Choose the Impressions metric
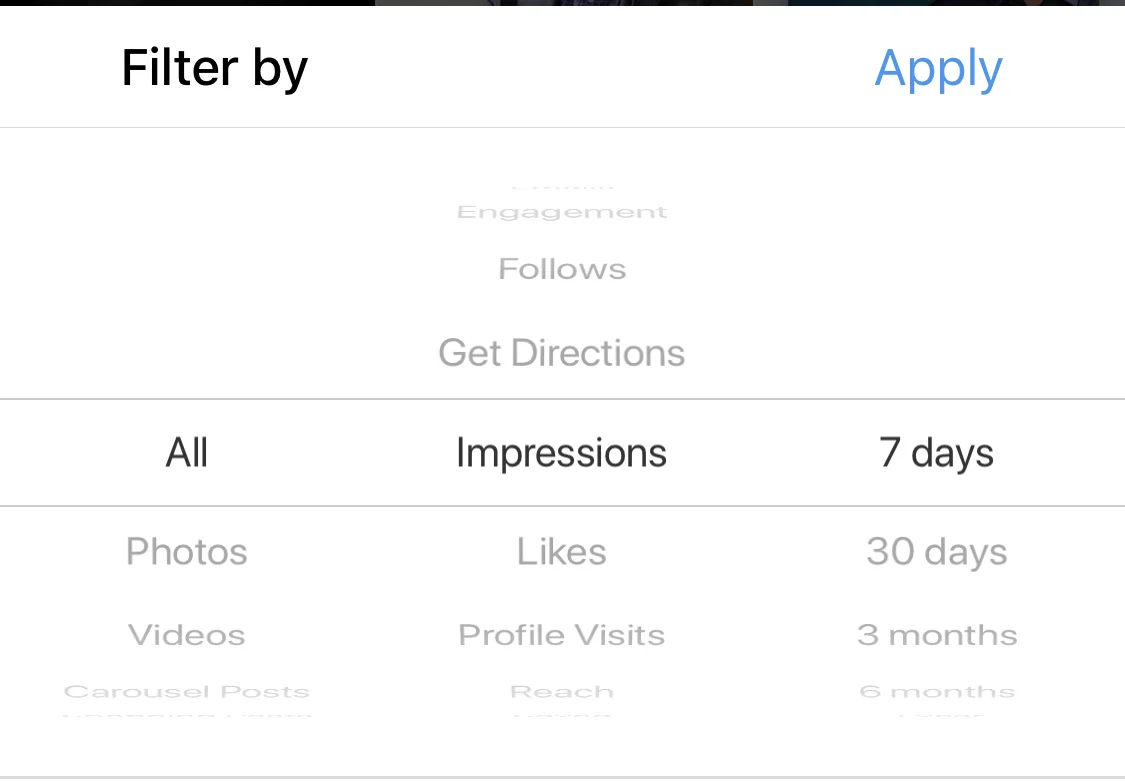This screenshot has height=782, width=1125. tap(562, 453)
